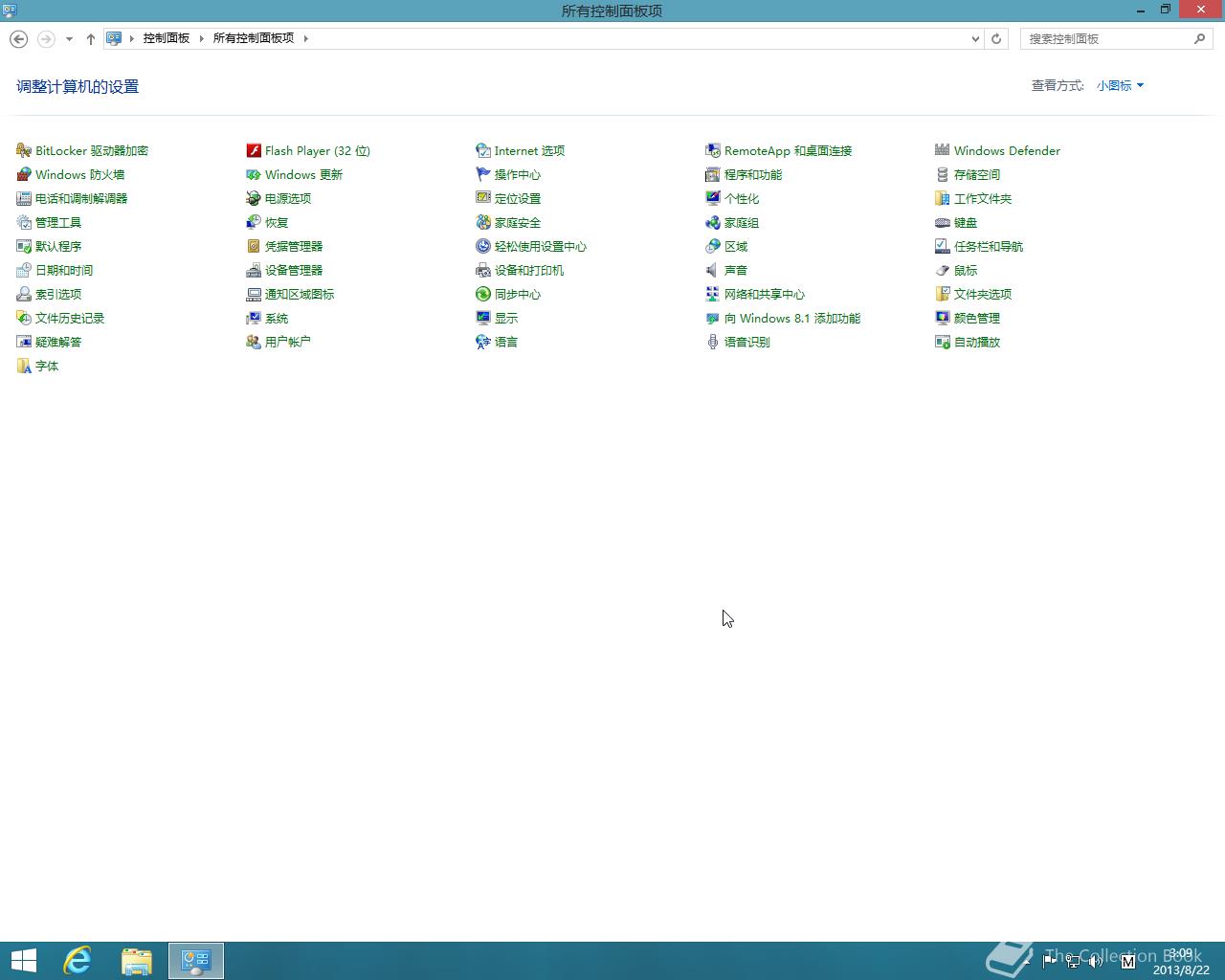Viewport: 1225px width, 980px height.
Task: Open Windows Defender link
Action: point(1007,151)
